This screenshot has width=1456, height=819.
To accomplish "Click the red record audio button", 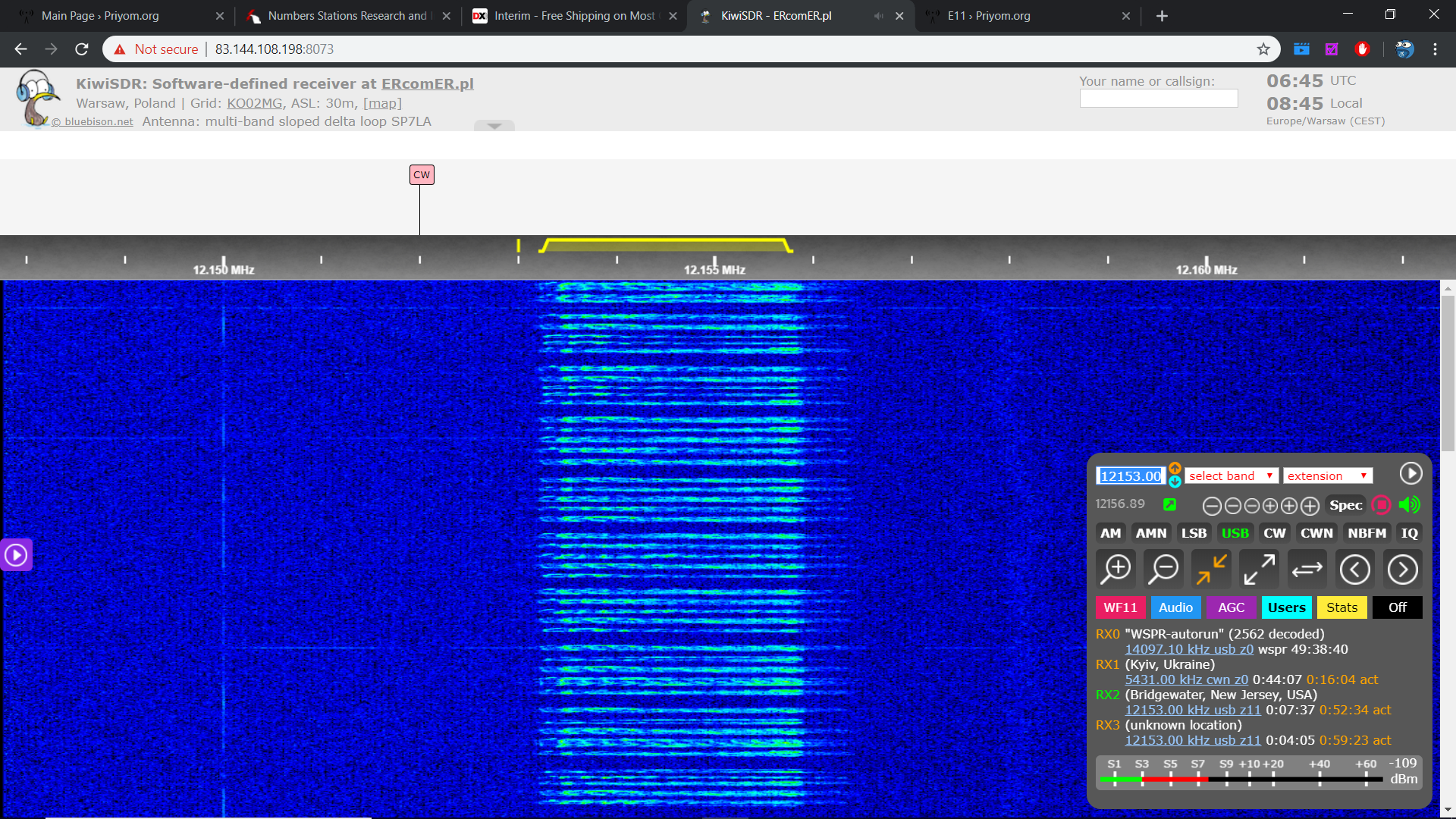I will pyautogui.click(x=1381, y=505).
